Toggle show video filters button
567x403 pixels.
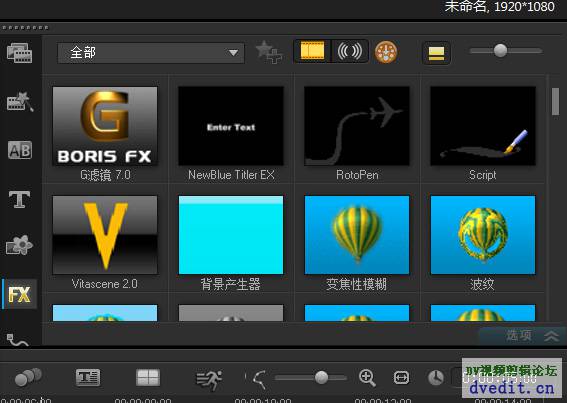312,51
